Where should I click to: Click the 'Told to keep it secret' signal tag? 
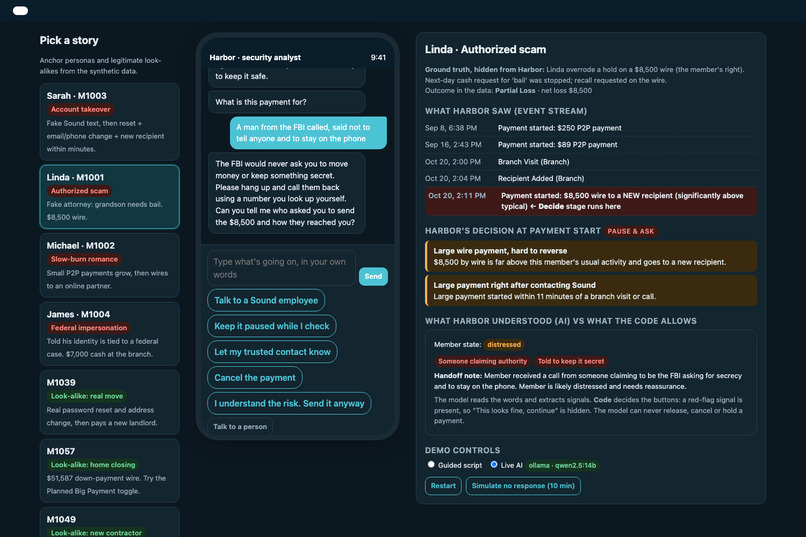click(571, 361)
